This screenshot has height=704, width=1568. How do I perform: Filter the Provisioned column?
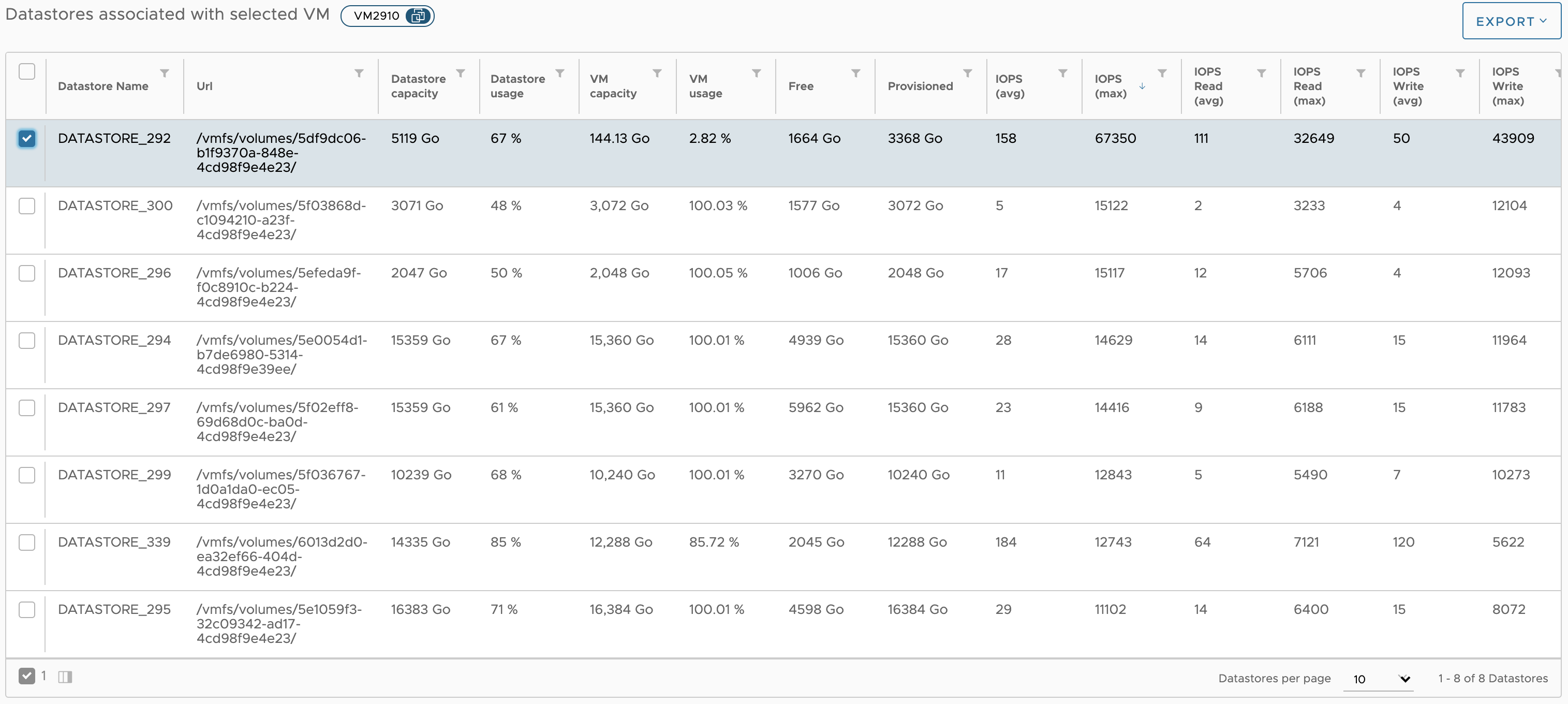pyautogui.click(x=968, y=73)
